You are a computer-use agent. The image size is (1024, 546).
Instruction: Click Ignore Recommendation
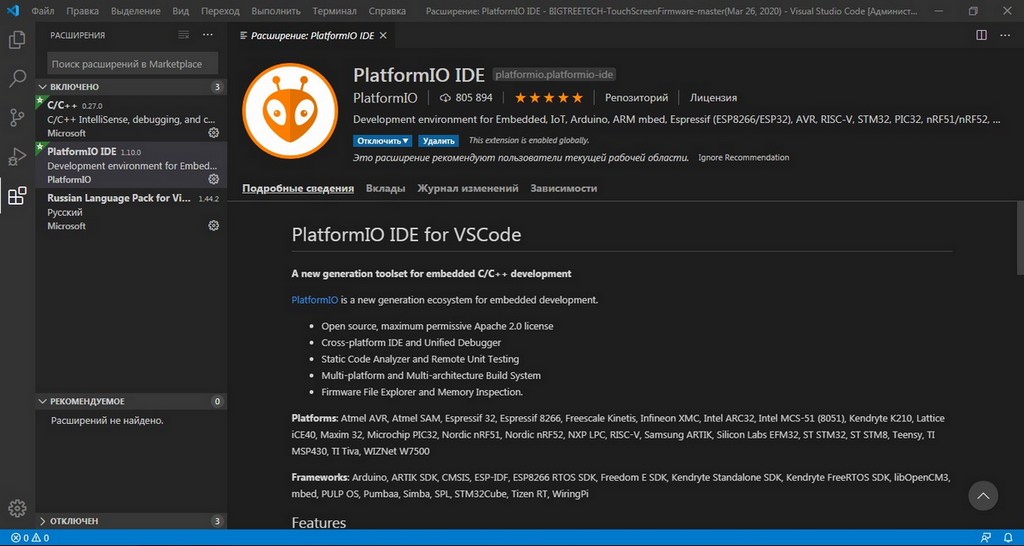pyautogui.click(x=743, y=157)
